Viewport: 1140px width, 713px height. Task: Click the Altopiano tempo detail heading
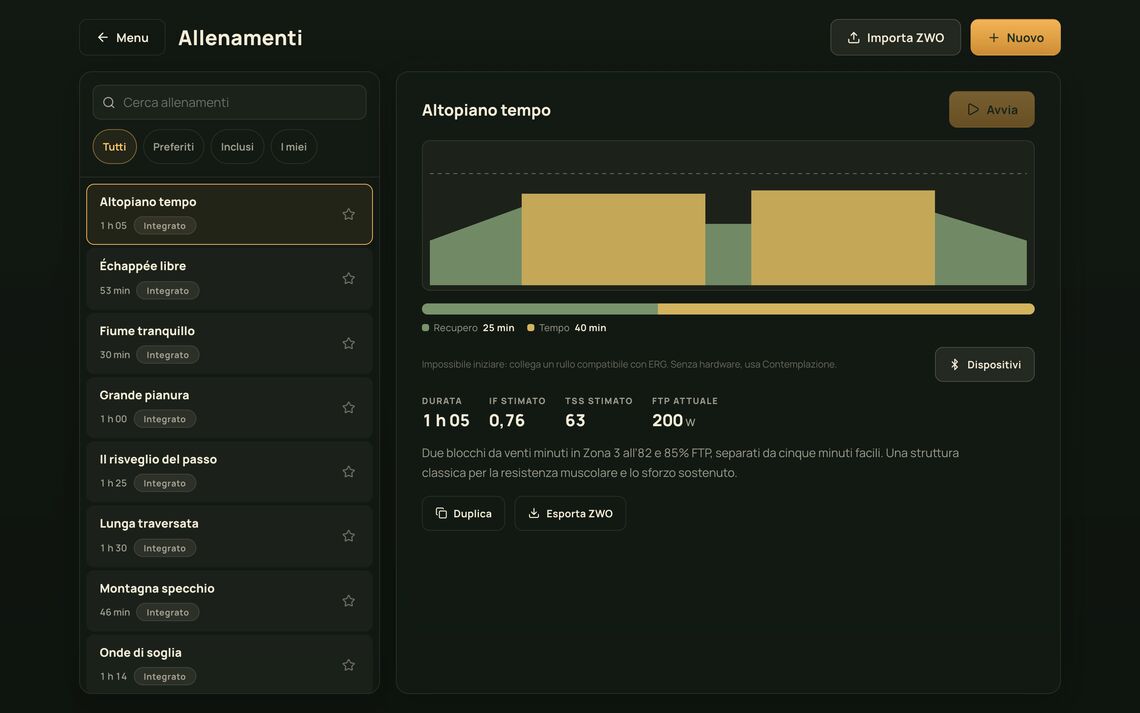pos(486,110)
